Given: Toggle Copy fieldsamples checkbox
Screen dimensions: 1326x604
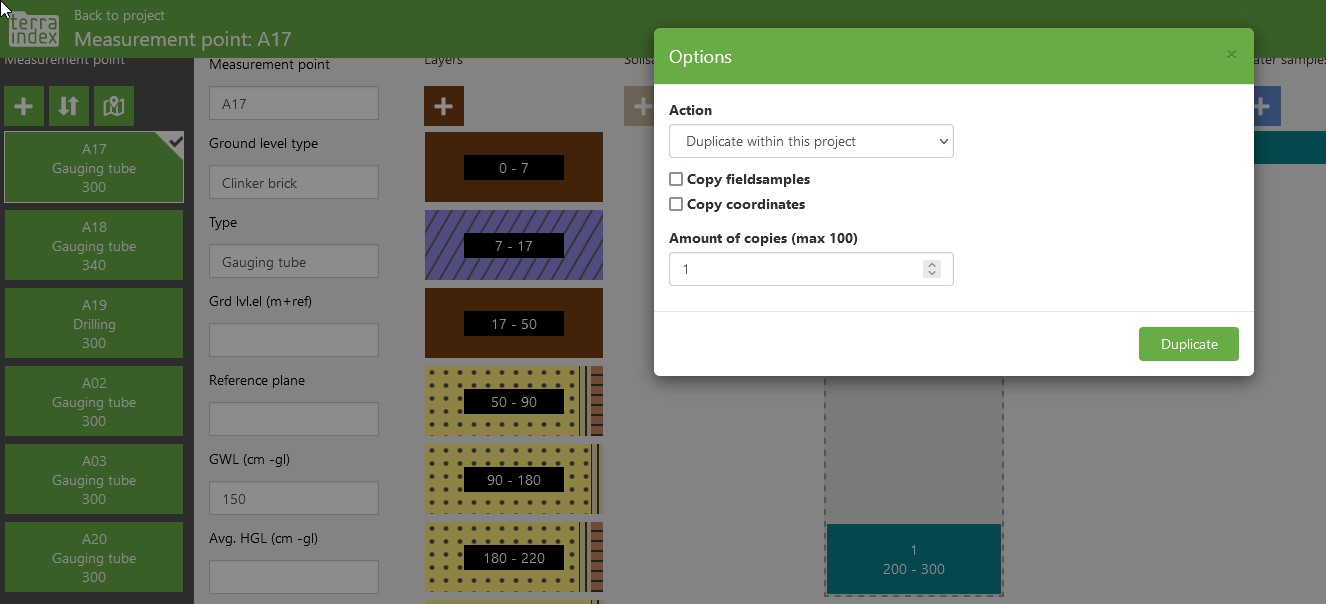Looking at the screenshot, I should [676, 179].
